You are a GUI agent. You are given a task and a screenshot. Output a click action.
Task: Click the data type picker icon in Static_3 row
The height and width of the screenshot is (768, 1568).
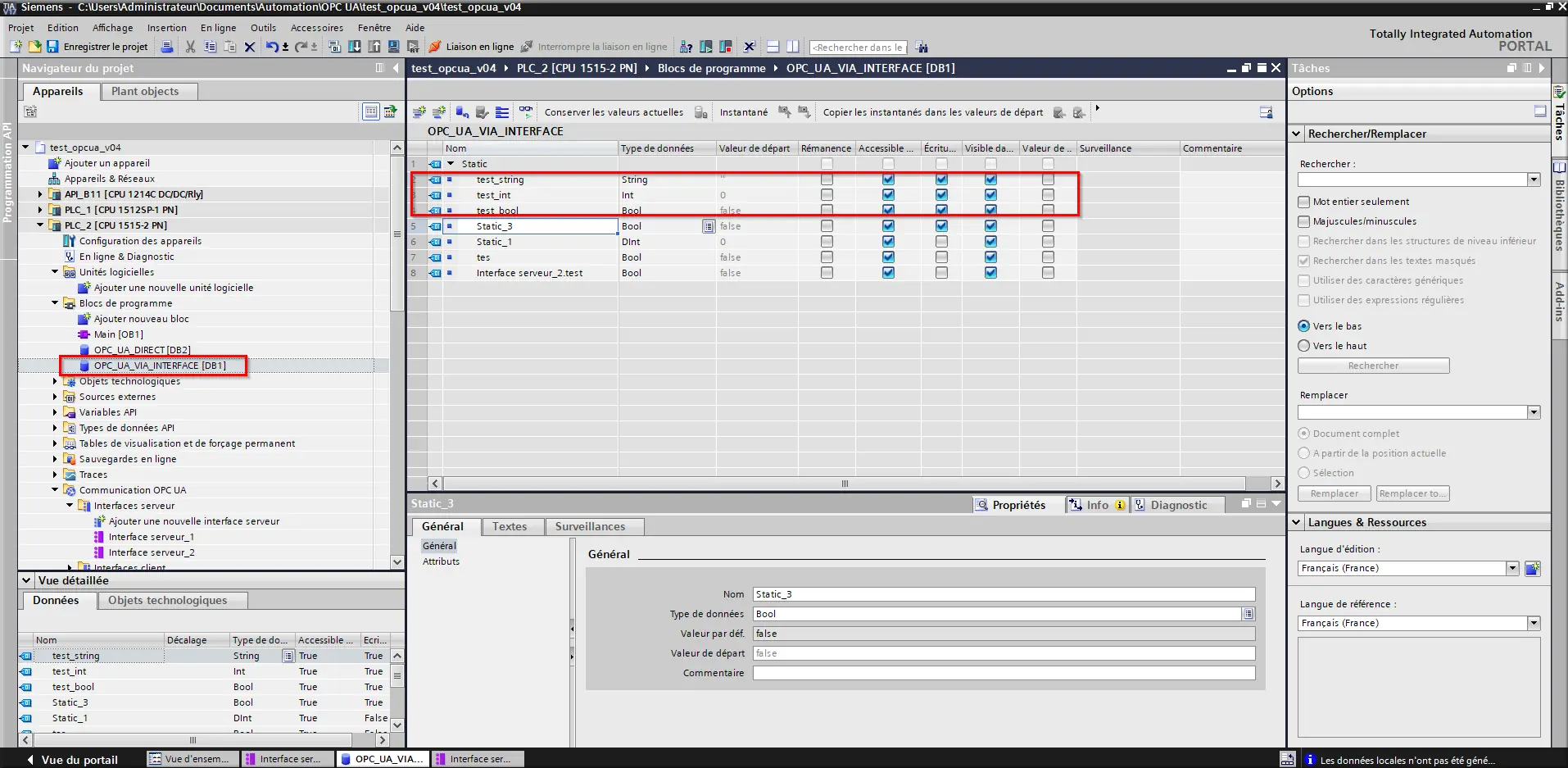[709, 226]
